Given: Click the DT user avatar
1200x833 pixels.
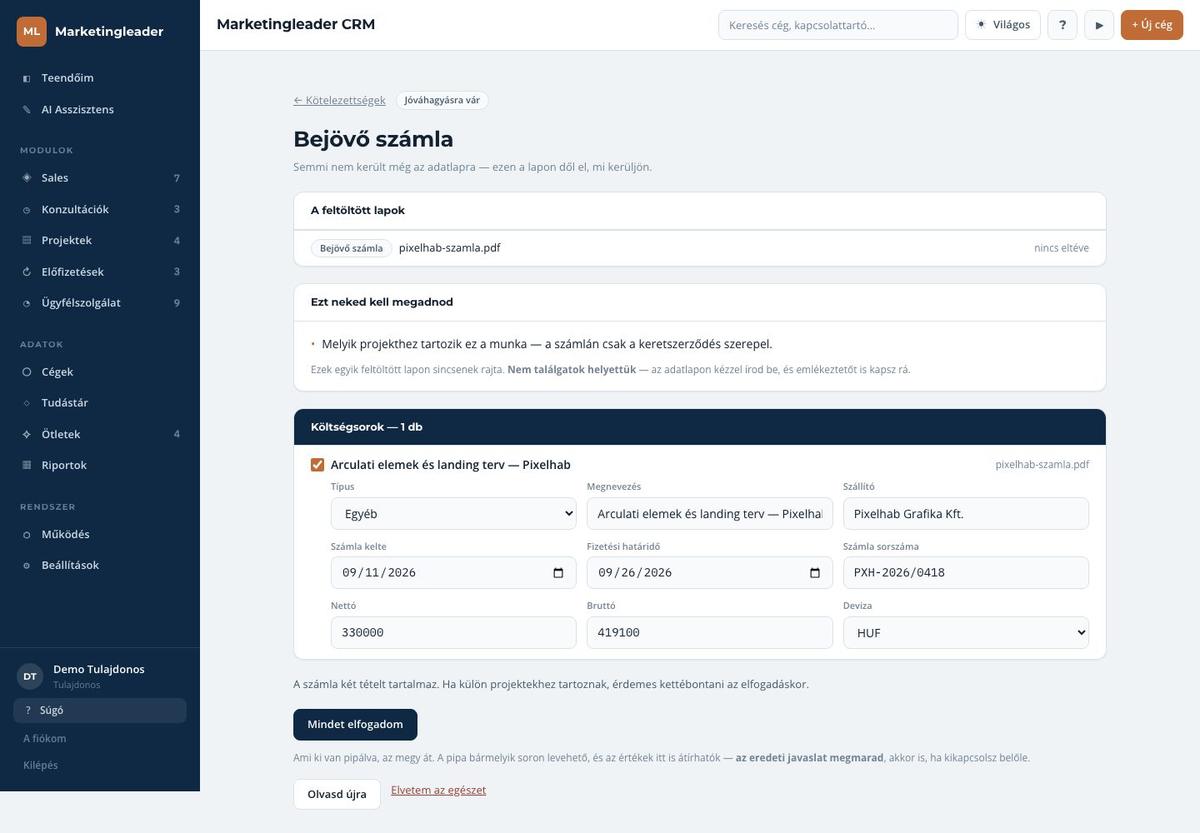Looking at the screenshot, I should point(30,677).
